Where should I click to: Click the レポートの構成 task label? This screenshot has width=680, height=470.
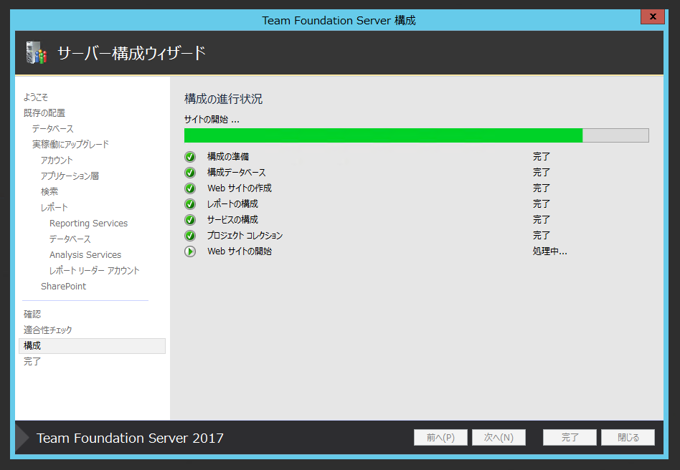tap(232, 204)
